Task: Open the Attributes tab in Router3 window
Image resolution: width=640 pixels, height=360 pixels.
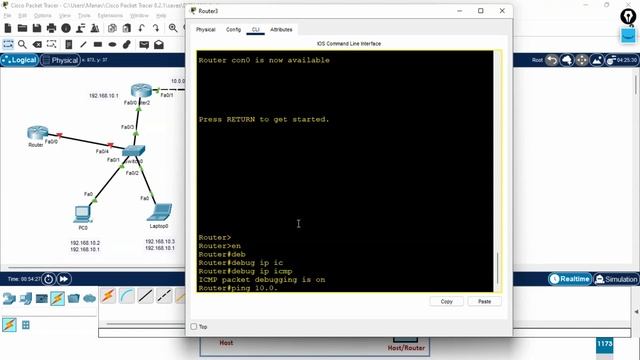Action: pyautogui.click(x=281, y=30)
